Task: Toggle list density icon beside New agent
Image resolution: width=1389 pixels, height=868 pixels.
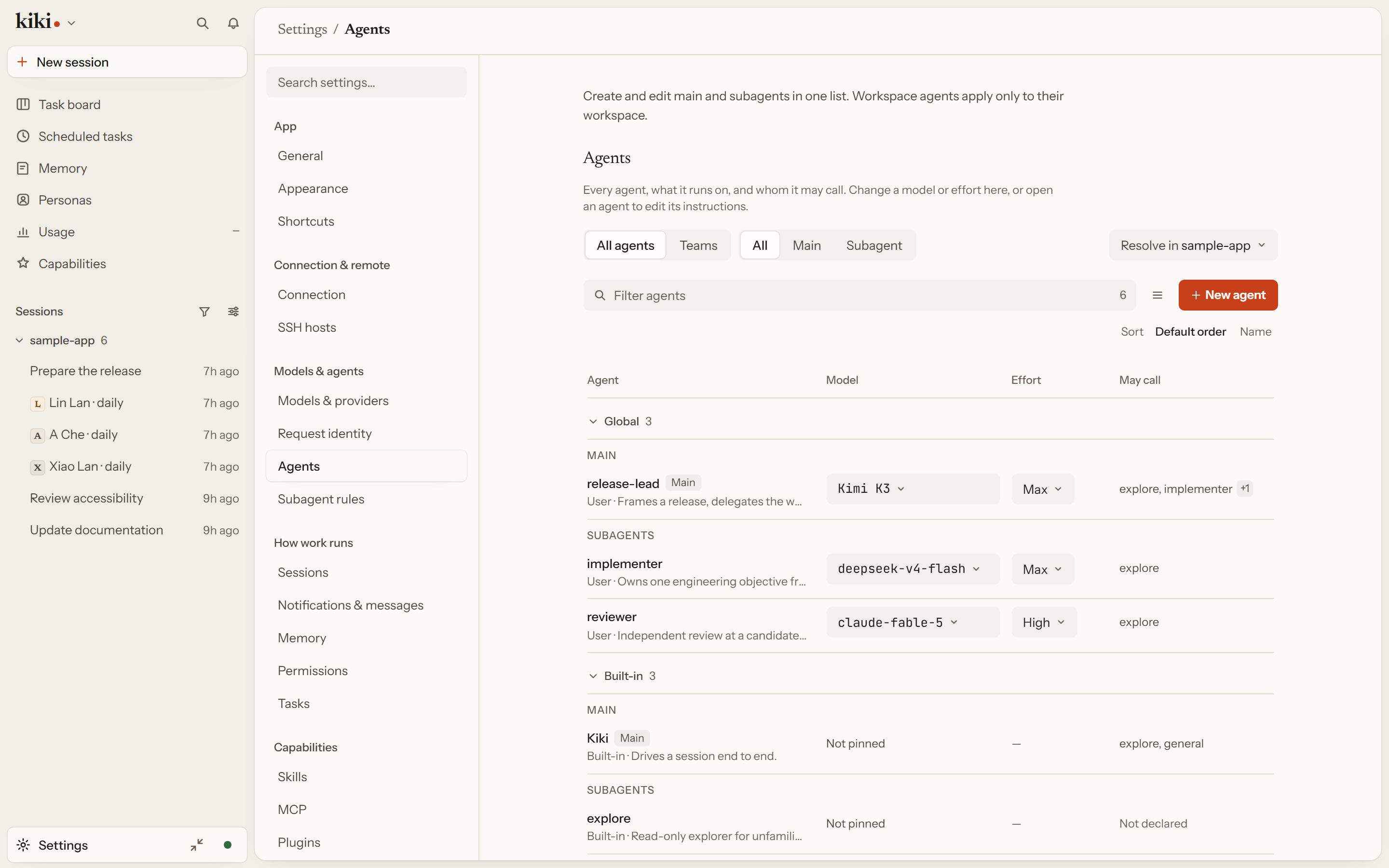Action: (1157, 295)
